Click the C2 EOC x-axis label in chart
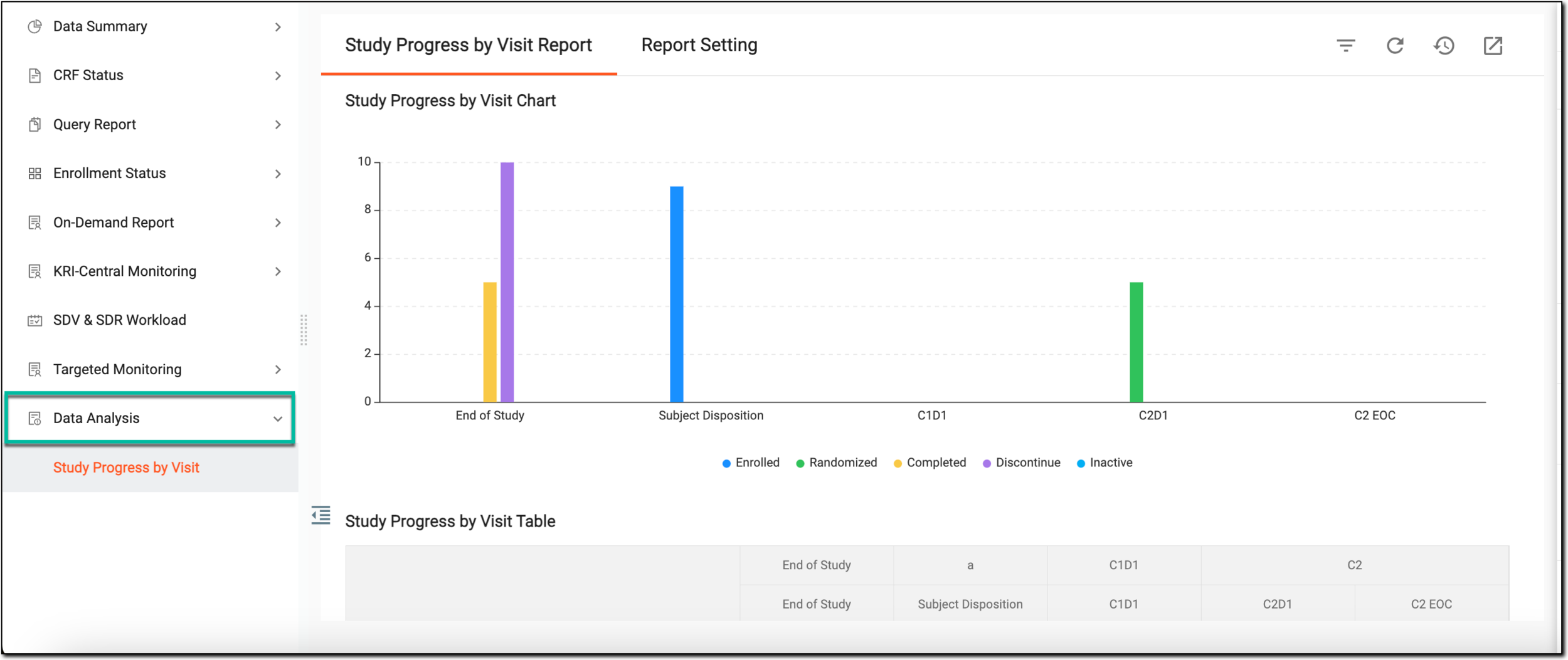 tap(1375, 416)
